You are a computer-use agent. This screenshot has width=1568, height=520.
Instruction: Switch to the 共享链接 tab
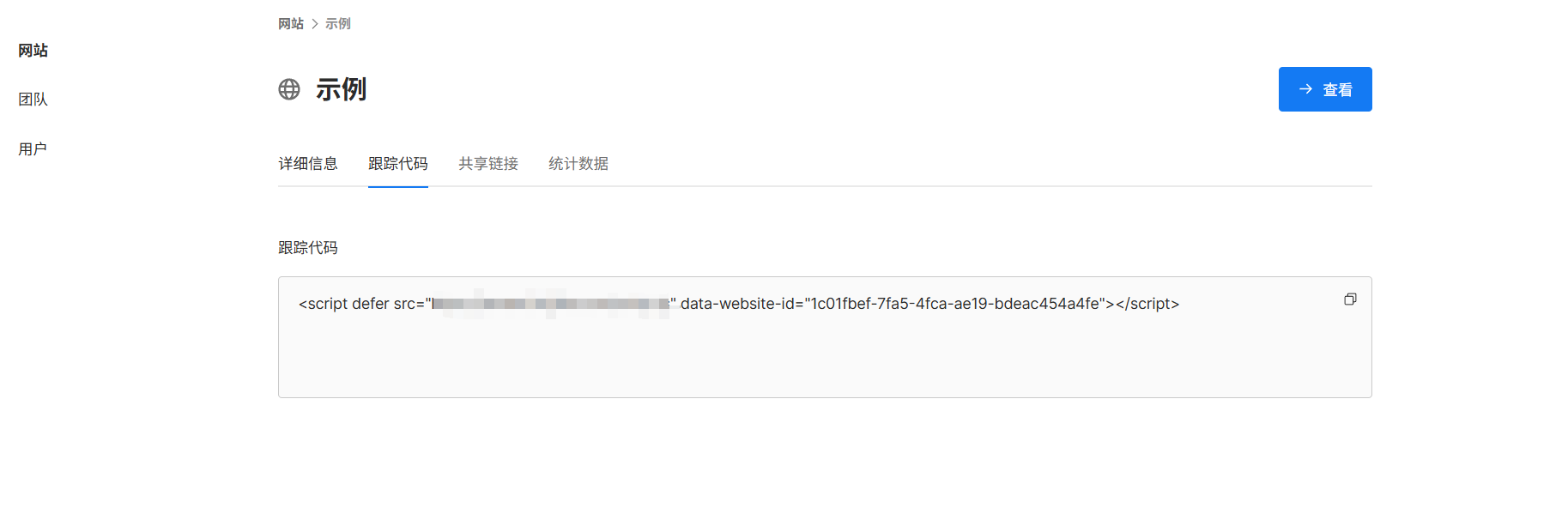(488, 163)
